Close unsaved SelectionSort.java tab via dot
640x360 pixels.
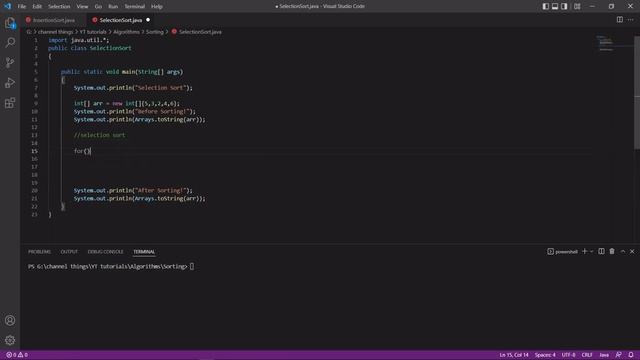(148, 20)
